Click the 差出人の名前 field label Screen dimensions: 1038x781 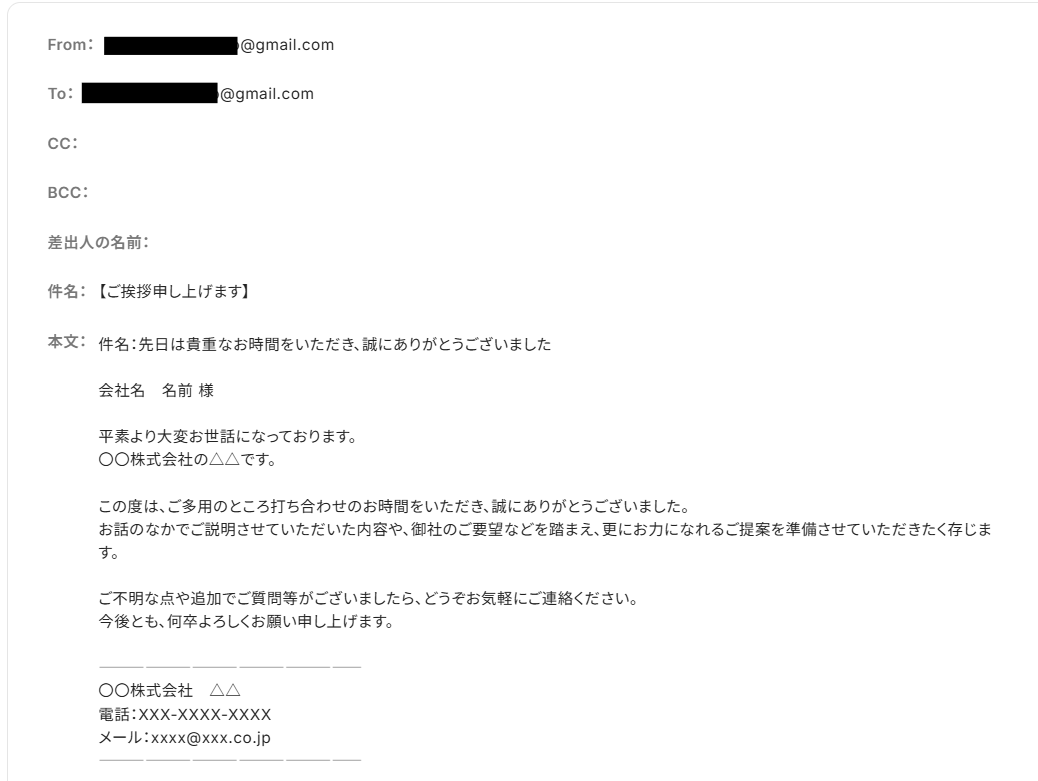(x=98, y=242)
